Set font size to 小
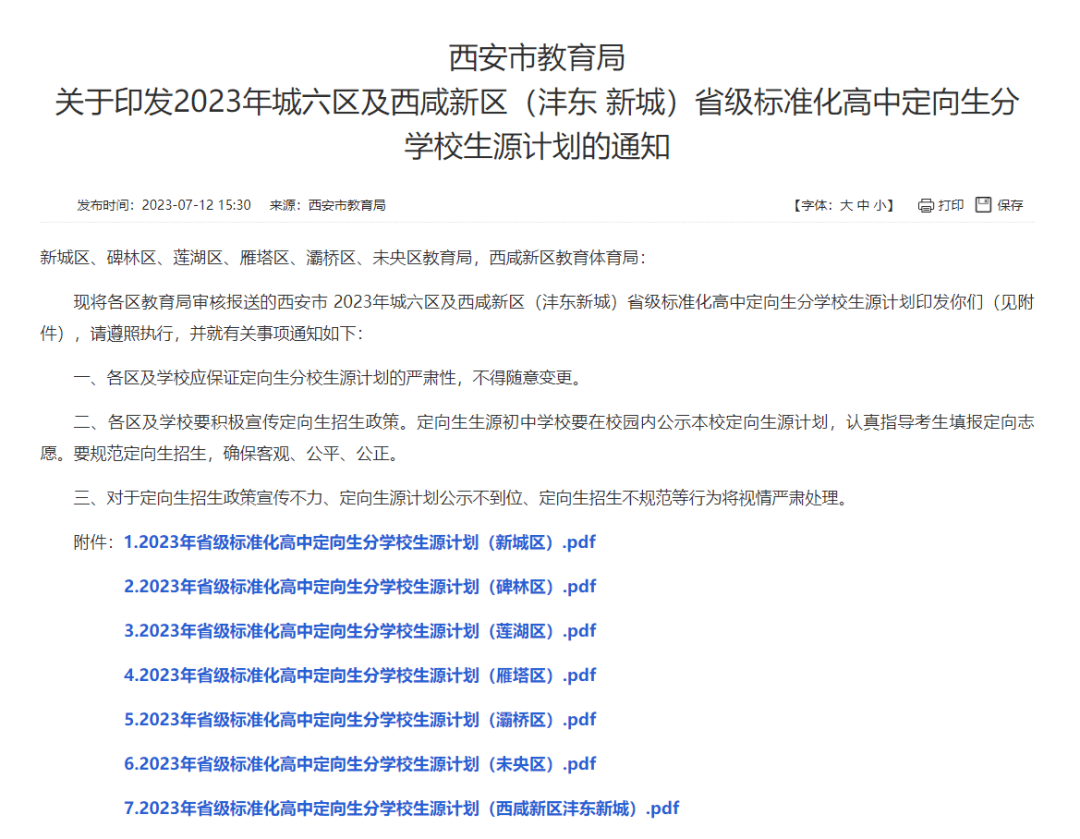This screenshot has height=839, width=1080. pyautogui.click(x=880, y=205)
